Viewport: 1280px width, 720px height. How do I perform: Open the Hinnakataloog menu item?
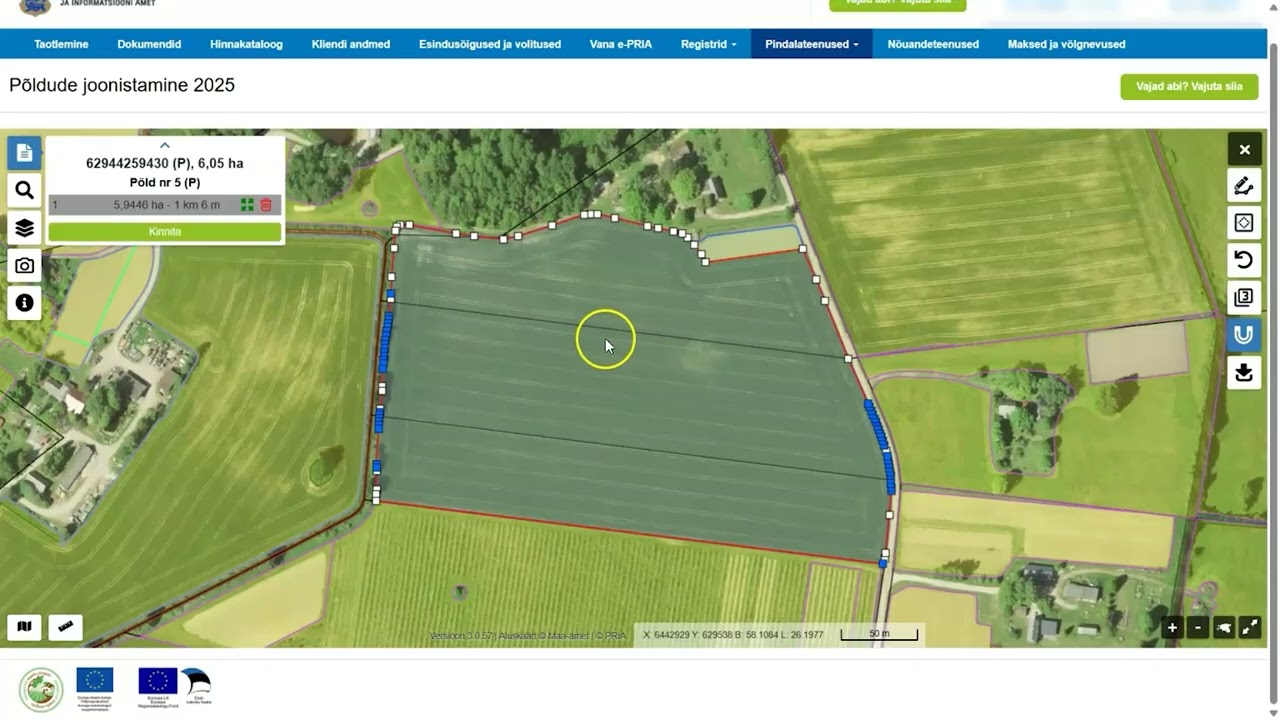[x=246, y=44]
